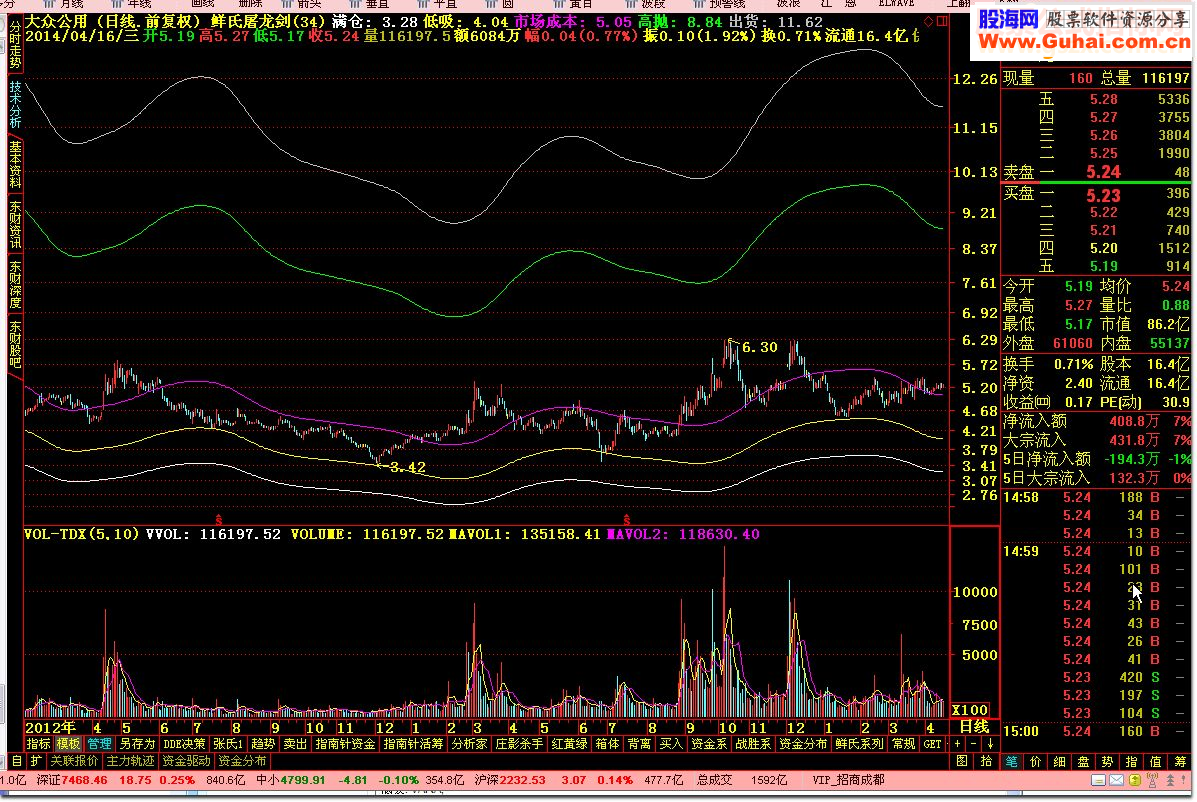Click the notes icon in status bar
The height and width of the screenshot is (802, 1197).
coord(1098,780)
